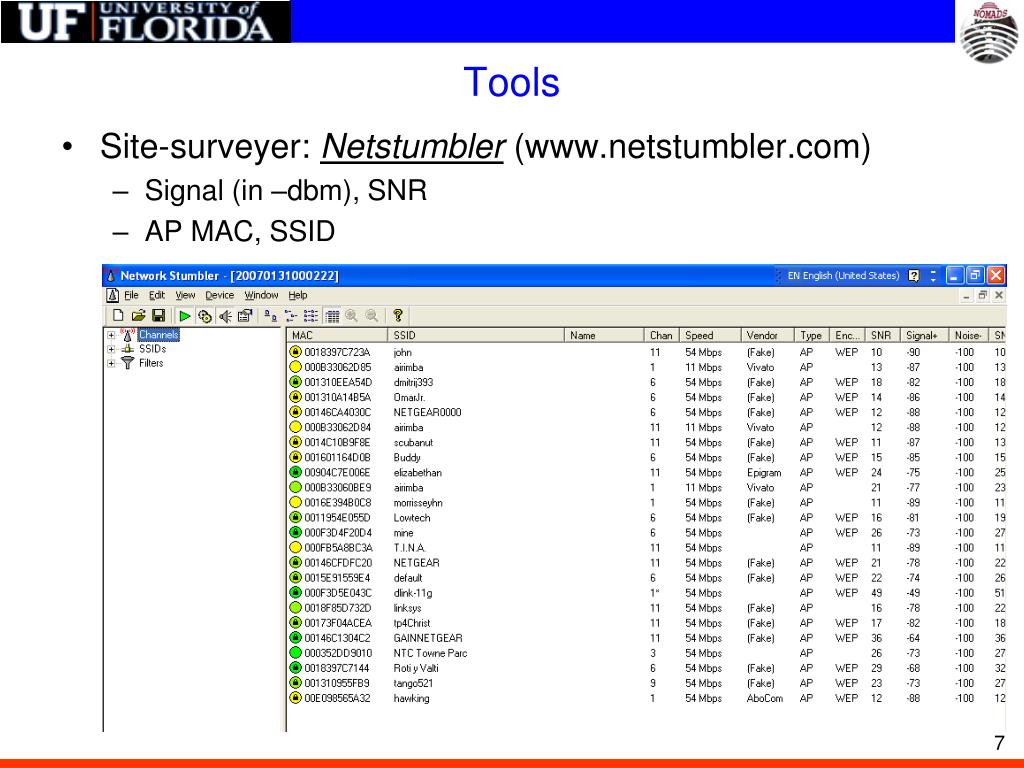
Task: Click the language bar help icon in title bar
Action: tap(914, 276)
